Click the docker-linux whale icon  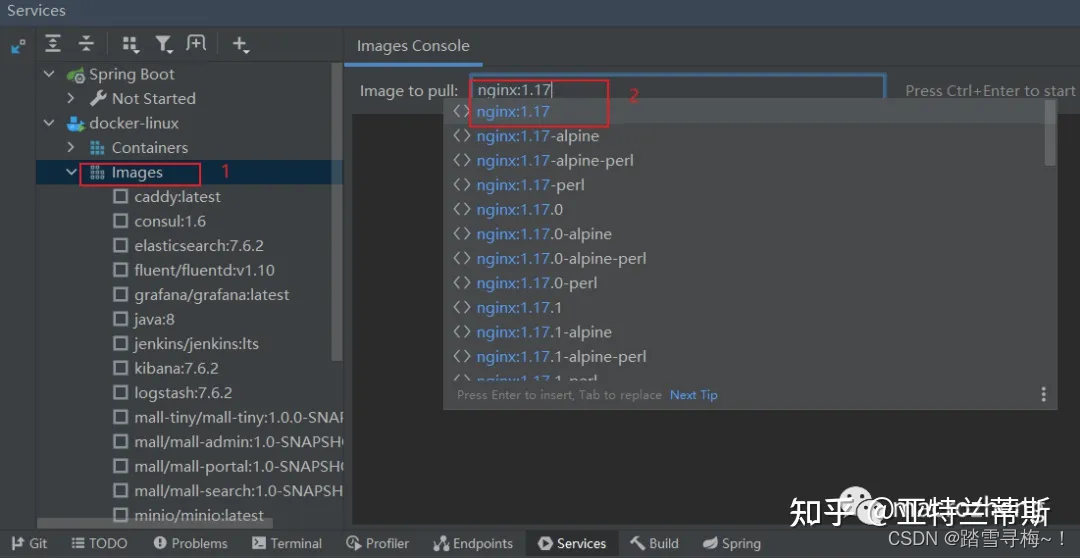click(x=75, y=124)
